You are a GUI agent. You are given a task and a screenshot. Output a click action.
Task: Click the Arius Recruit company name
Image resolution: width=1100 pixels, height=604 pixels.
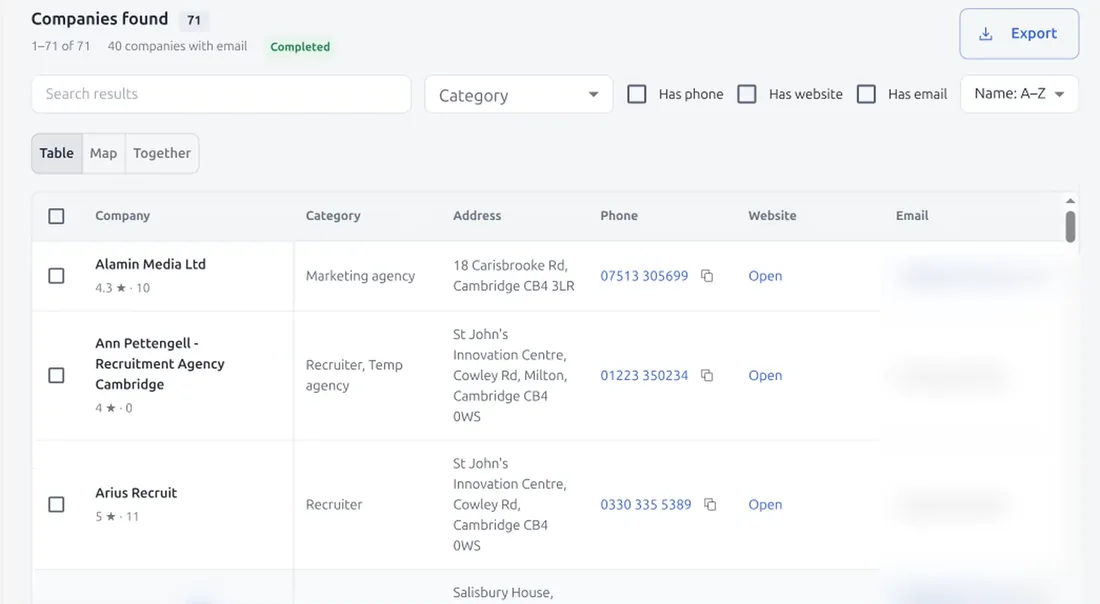(136, 492)
